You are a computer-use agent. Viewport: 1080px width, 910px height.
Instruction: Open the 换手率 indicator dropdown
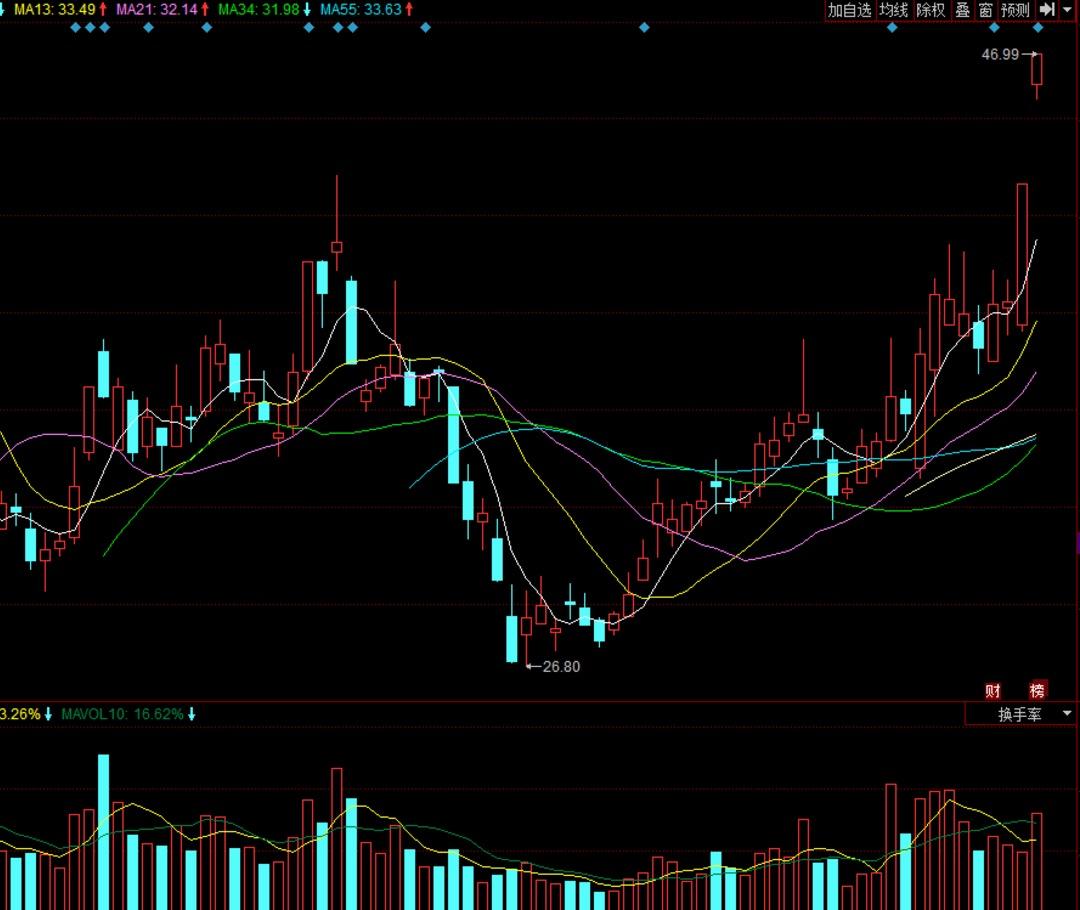pos(1019,714)
